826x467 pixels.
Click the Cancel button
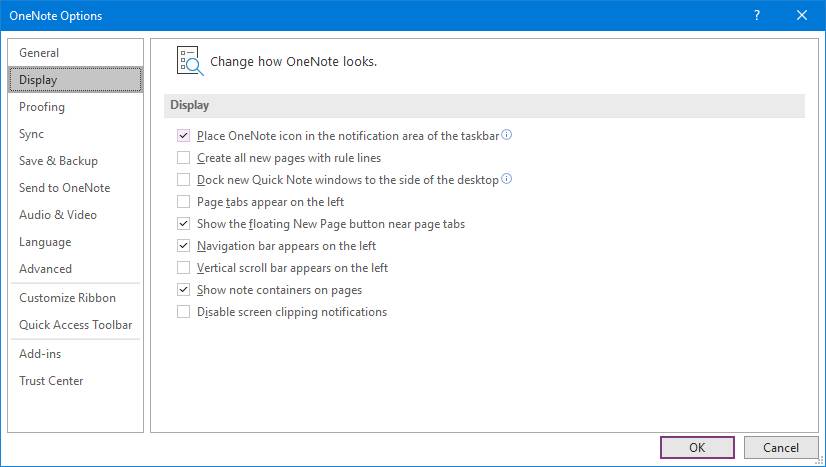click(781, 448)
